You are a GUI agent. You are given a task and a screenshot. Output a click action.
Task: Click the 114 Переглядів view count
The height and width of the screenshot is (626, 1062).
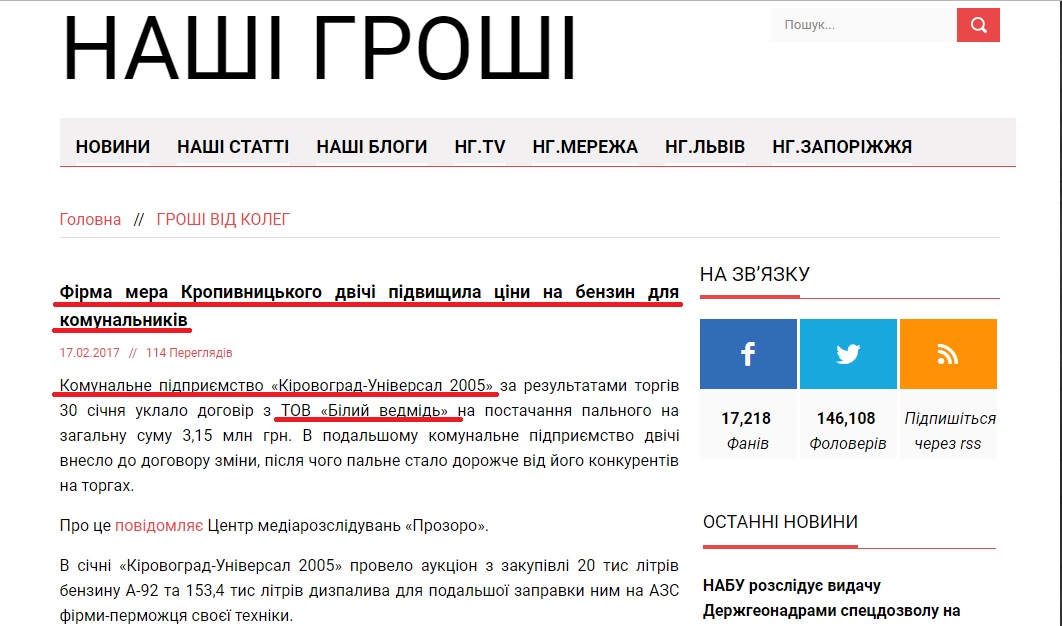point(189,353)
